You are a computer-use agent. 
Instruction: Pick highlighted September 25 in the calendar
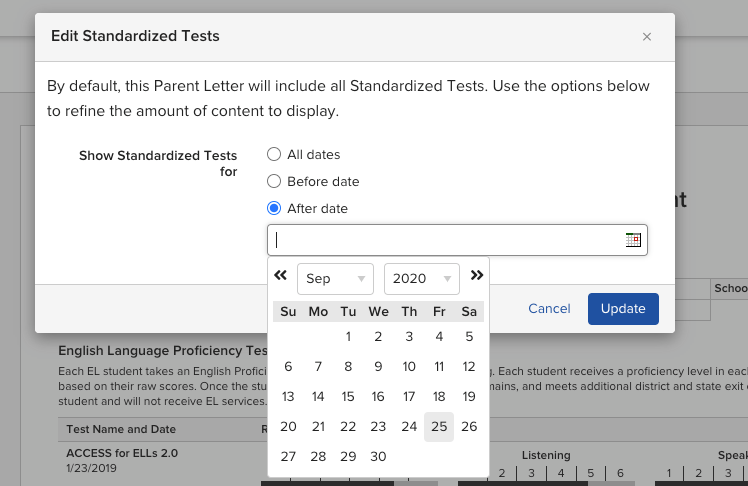439,427
